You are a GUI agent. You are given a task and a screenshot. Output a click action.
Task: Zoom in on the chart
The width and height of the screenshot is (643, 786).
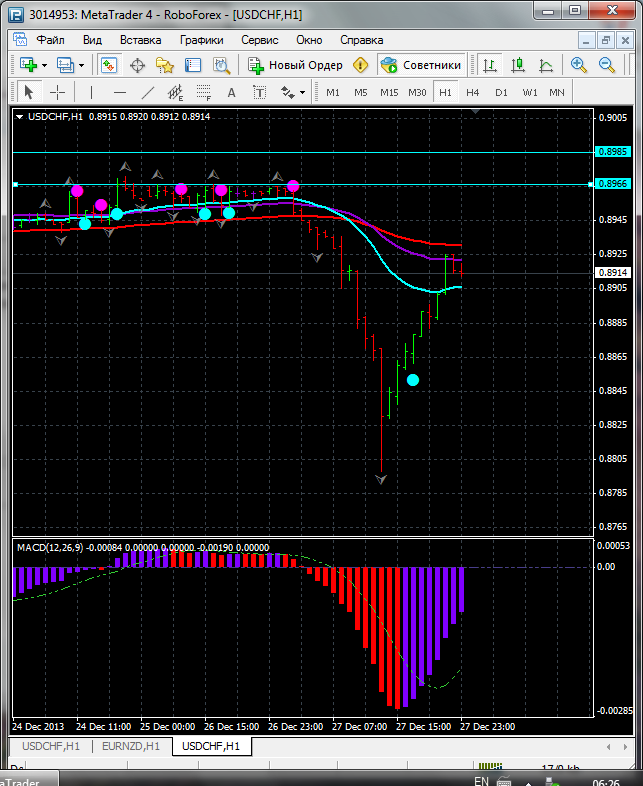[x=579, y=65]
